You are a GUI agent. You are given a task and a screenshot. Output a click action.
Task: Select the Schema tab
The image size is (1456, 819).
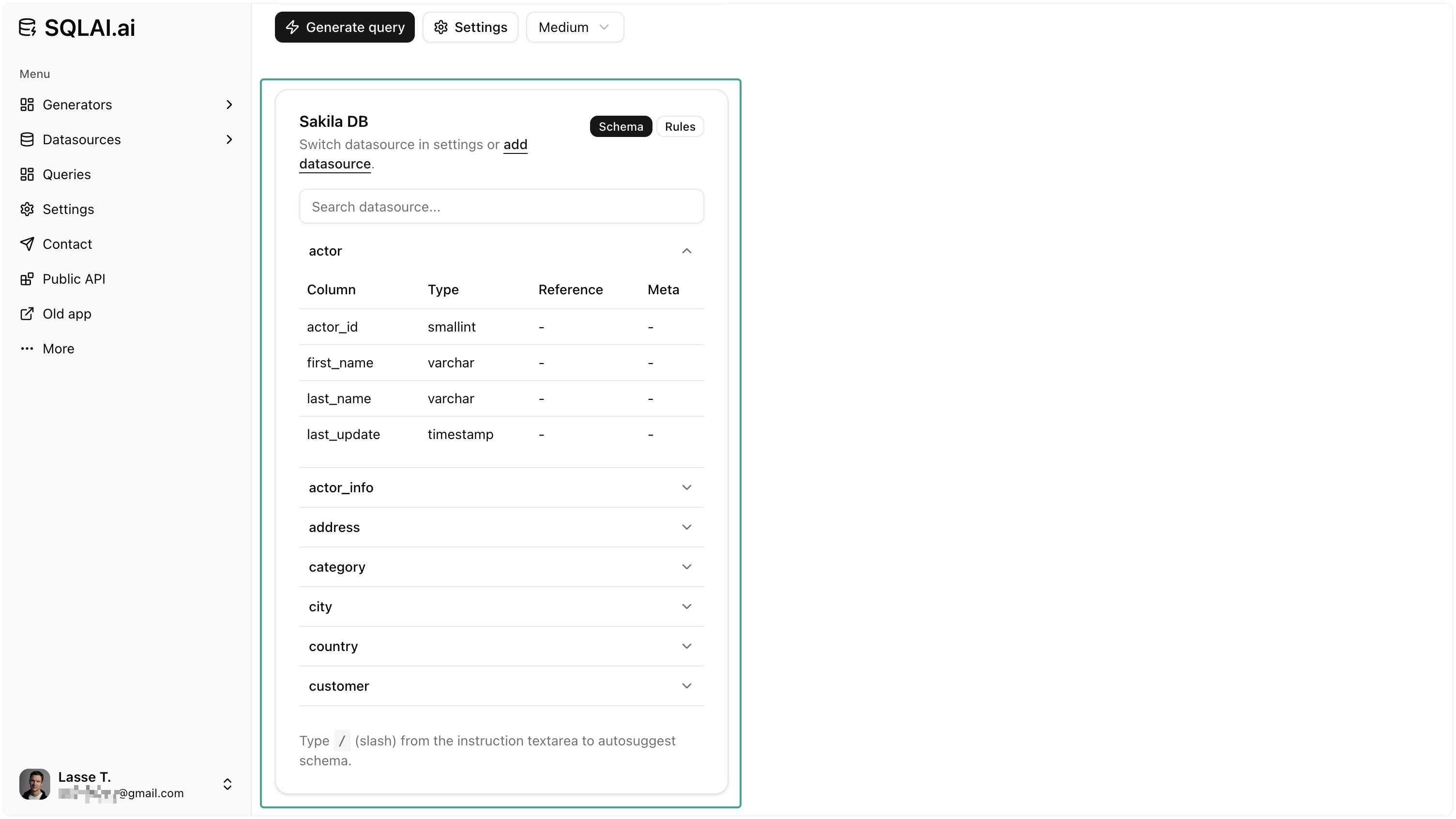[x=621, y=126]
